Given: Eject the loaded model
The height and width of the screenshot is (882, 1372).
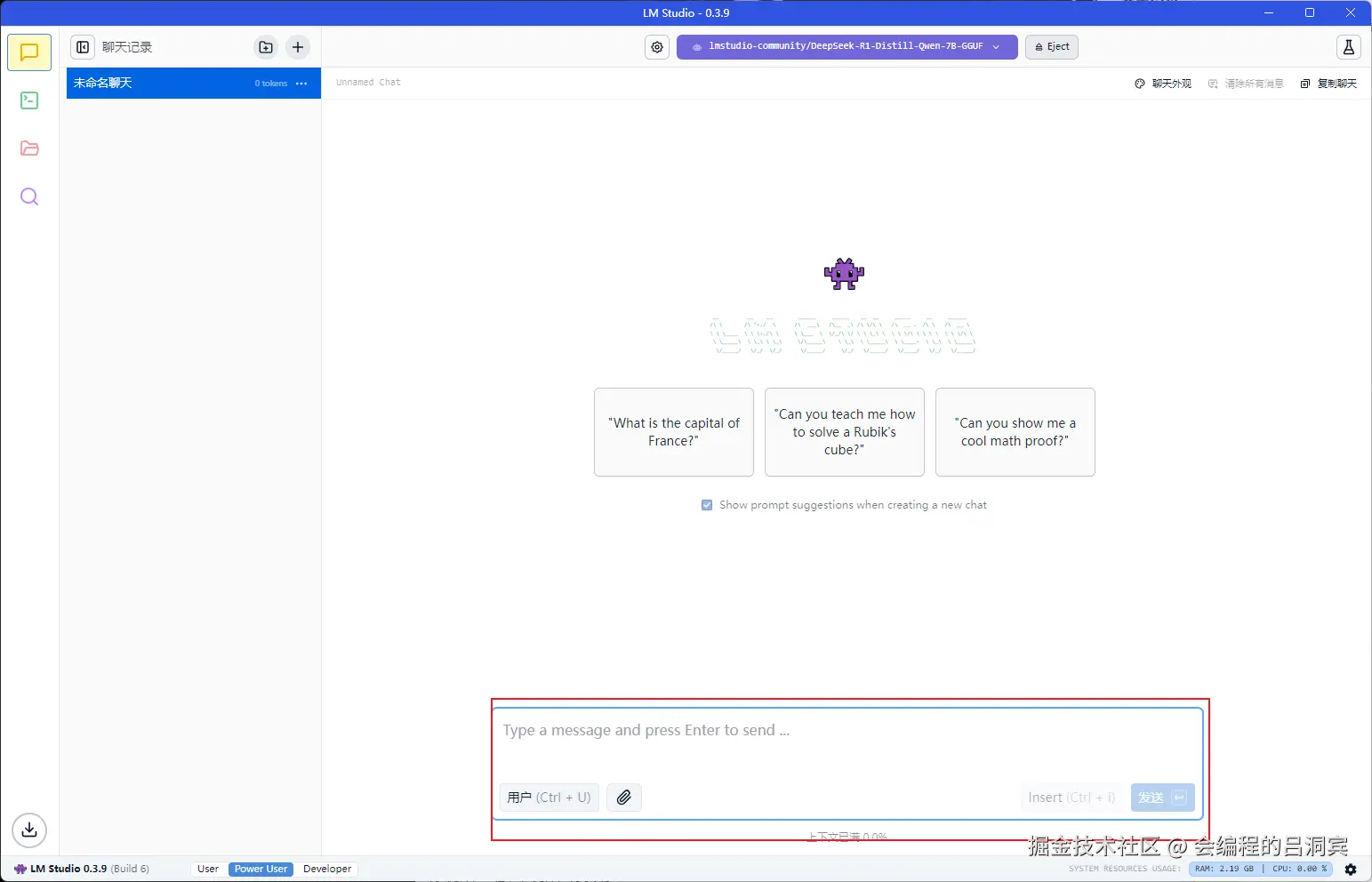Looking at the screenshot, I should 1052,47.
